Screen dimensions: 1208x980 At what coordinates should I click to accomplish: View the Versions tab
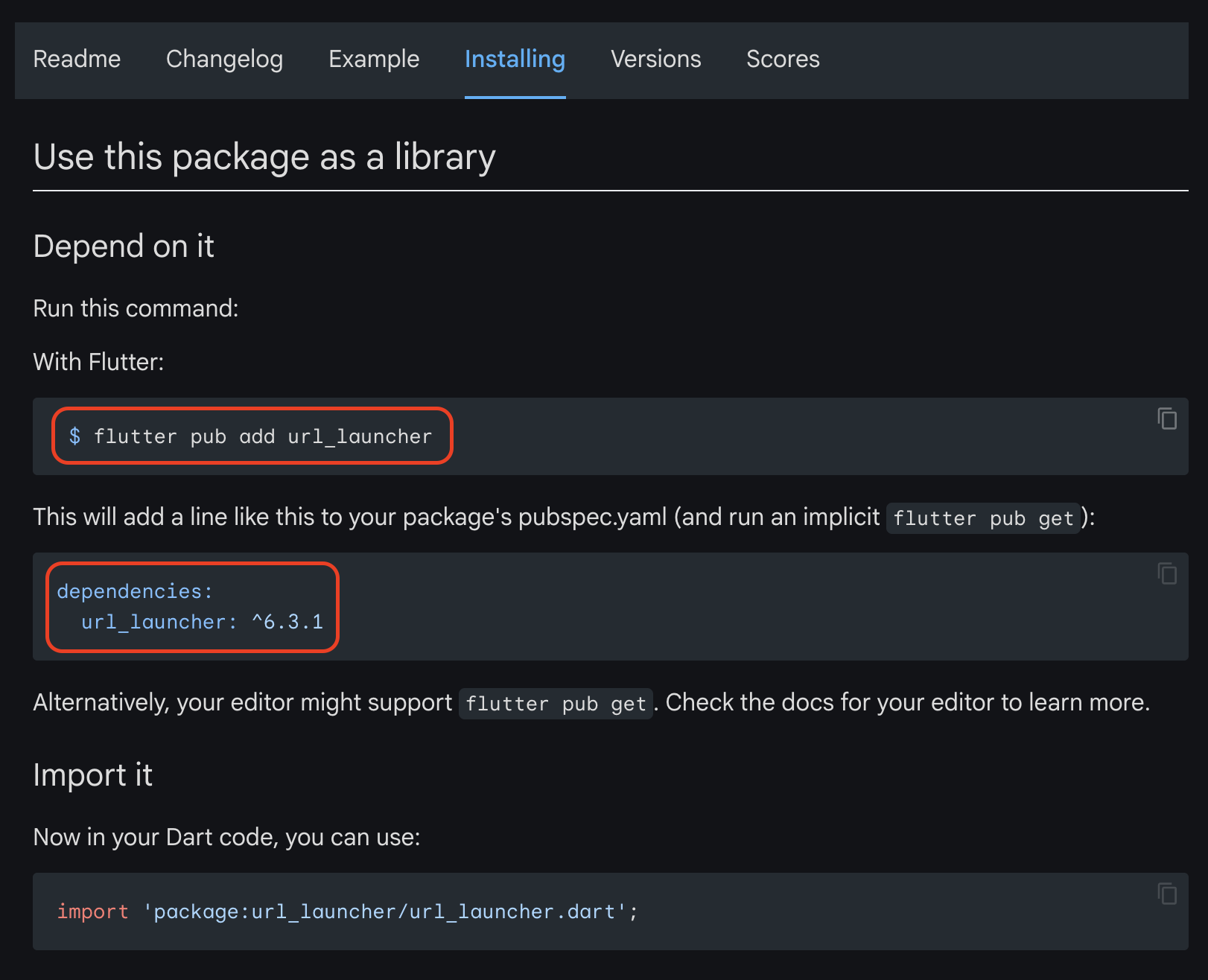(655, 59)
